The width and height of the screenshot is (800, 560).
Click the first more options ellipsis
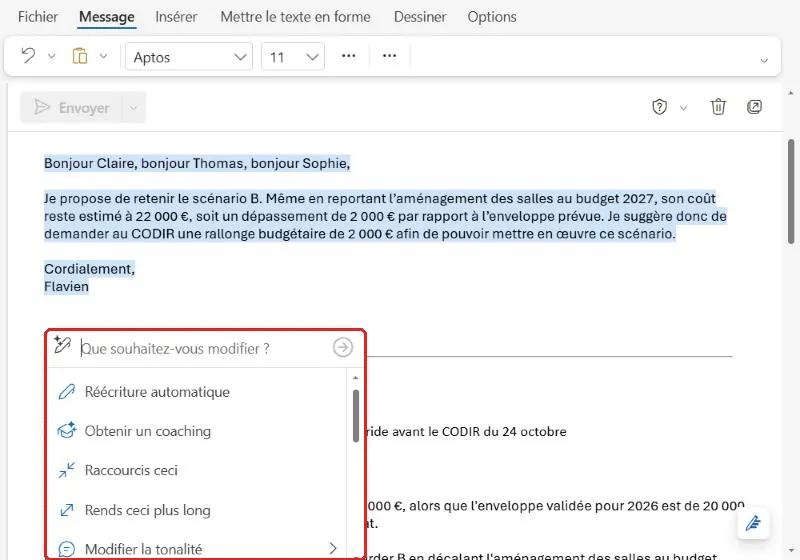(348, 56)
